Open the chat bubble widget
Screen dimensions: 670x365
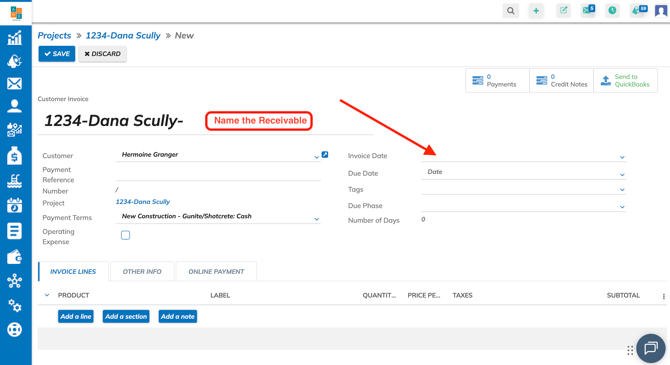pyautogui.click(x=651, y=348)
